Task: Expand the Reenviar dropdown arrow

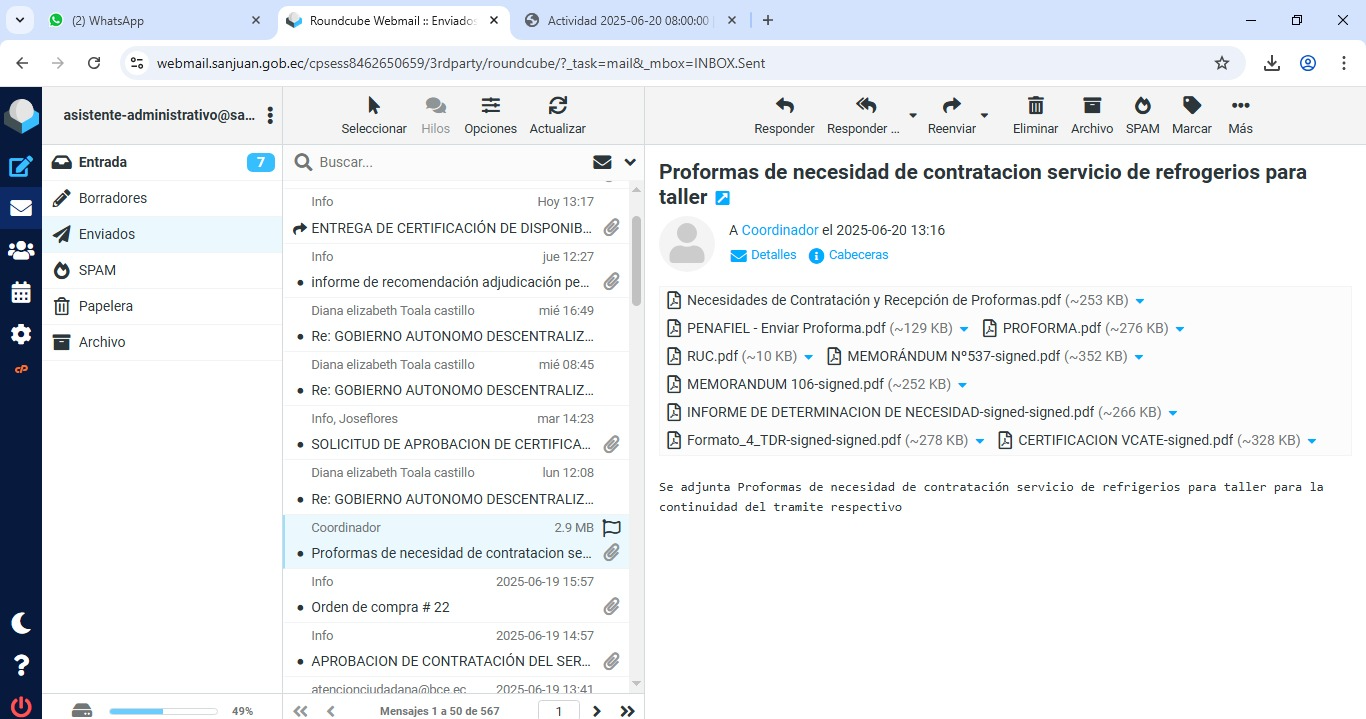Action: point(984,116)
